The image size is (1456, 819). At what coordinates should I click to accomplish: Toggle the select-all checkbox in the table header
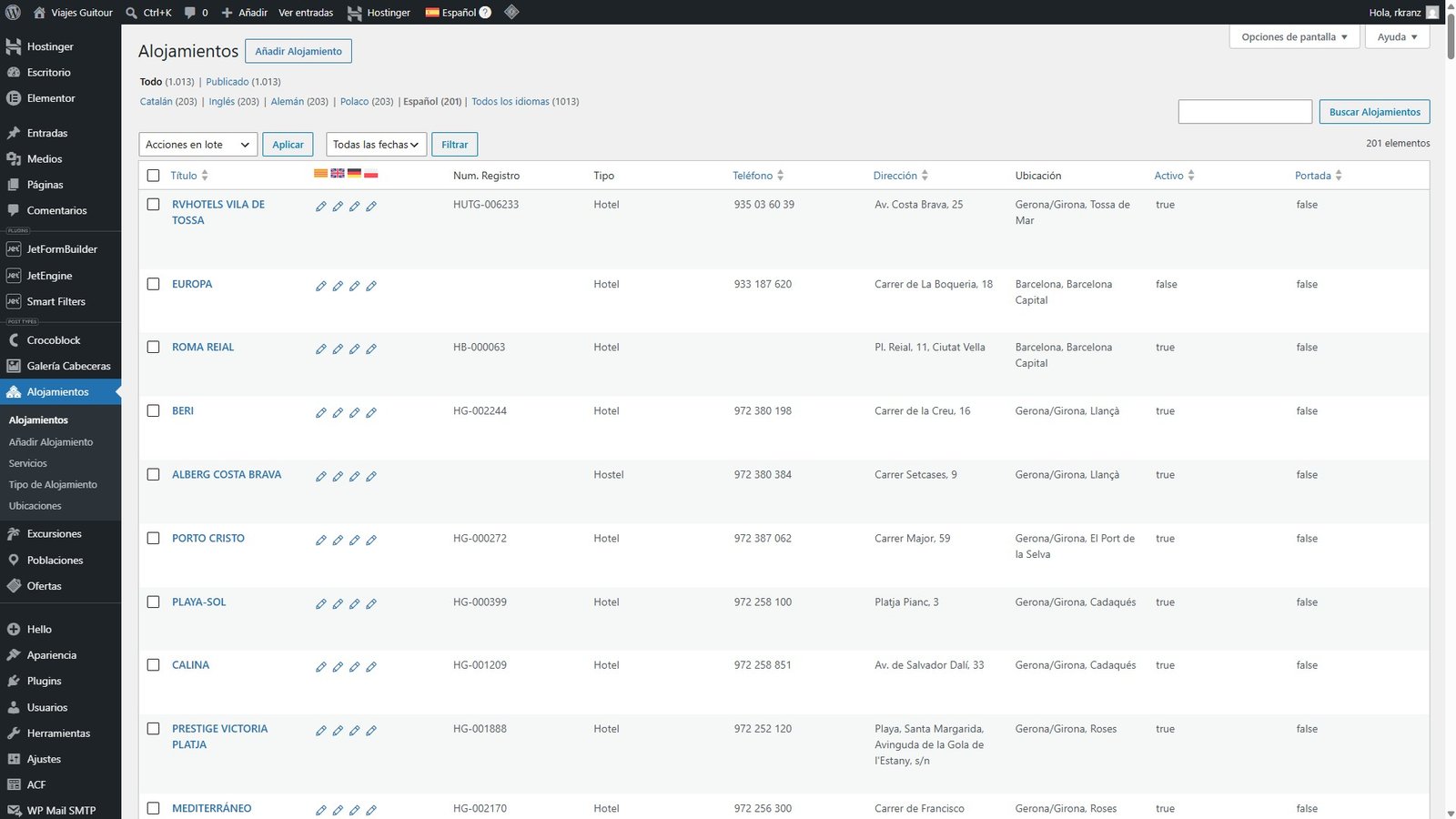153,176
